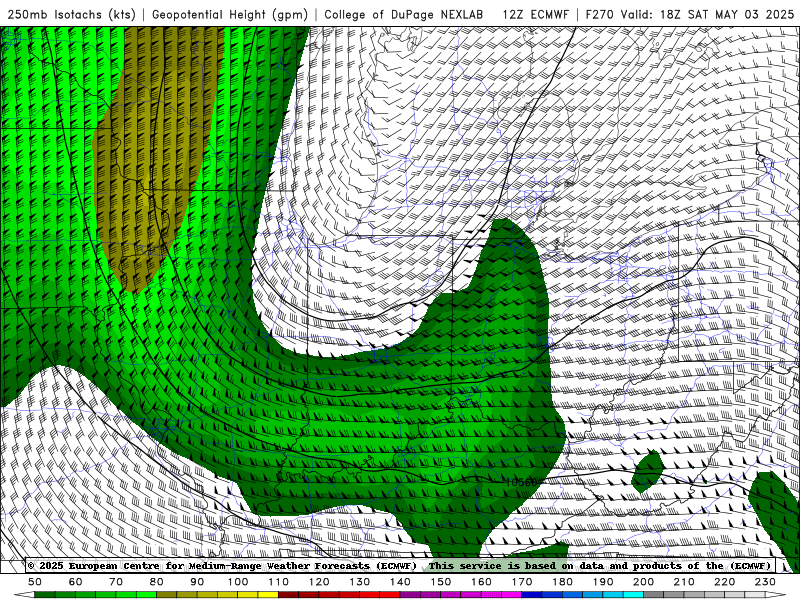The width and height of the screenshot is (800, 600).
Task: Click the '140' value on the color scale
Action: click(401, 582)
